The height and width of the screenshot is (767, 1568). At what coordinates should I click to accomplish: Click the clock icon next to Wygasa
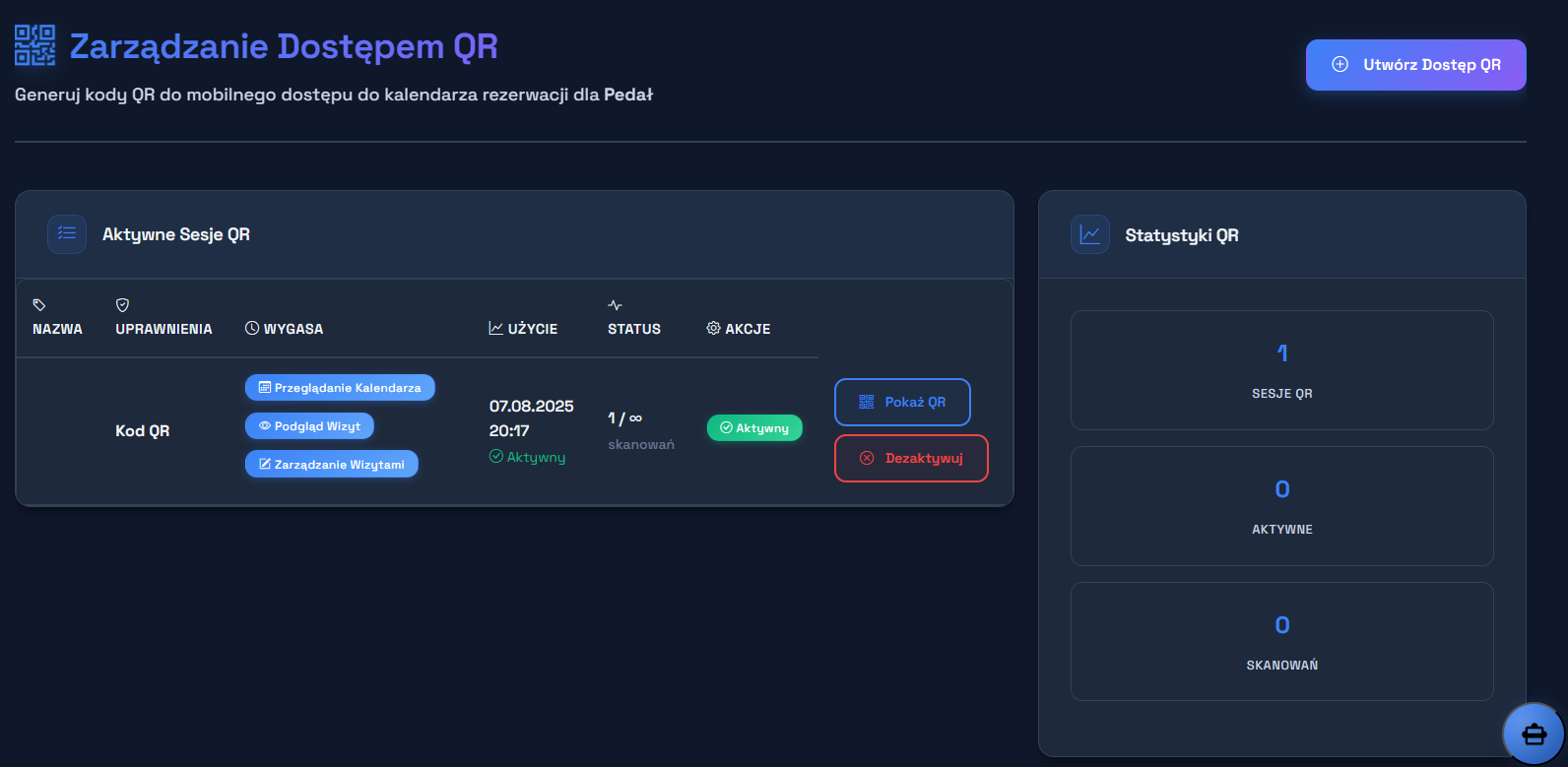tap(252, 329)
